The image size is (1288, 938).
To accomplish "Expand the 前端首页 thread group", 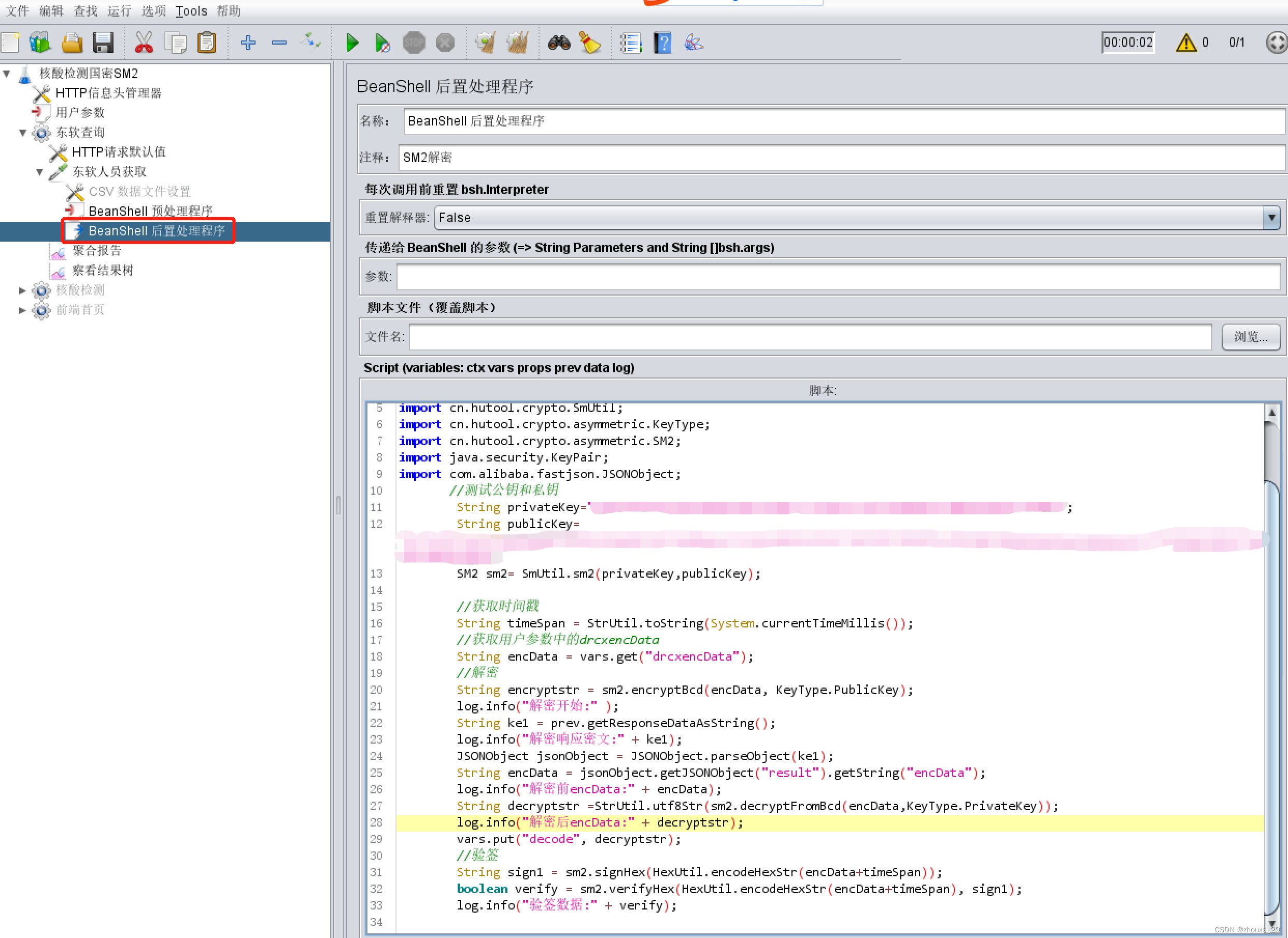I will coord(23,310).
